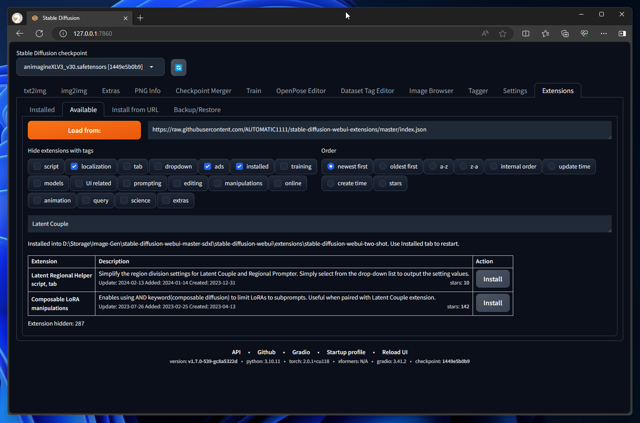Screen dimensions: 640x423
Task: Toggle the tab tag checkbox
Action: pos(127,167)
